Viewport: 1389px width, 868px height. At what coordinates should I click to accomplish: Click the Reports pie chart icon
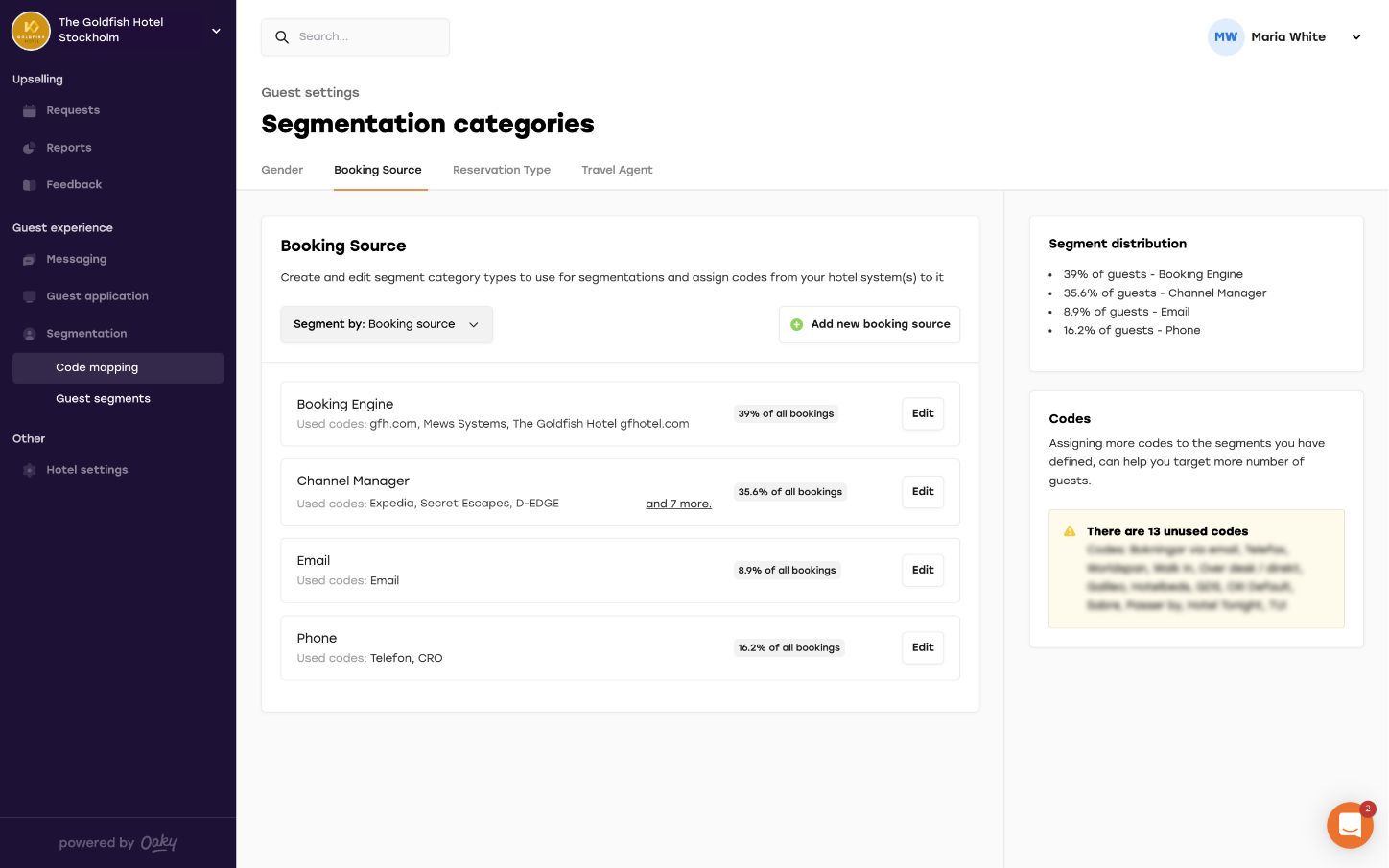pos(30,148)
